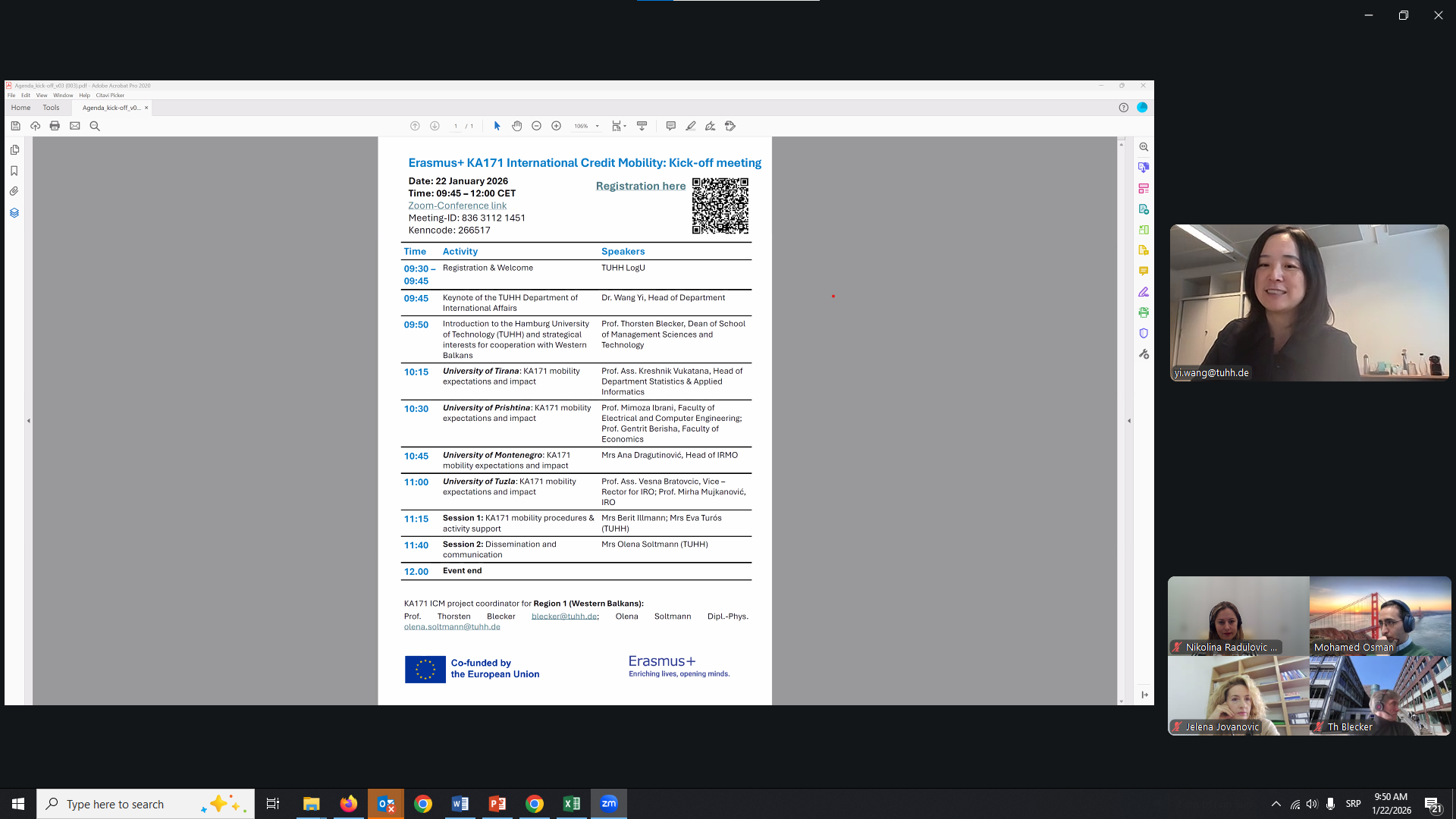Click the page number input field
The height and width of the screenshot is (819, 1456).
pos(456,127)
